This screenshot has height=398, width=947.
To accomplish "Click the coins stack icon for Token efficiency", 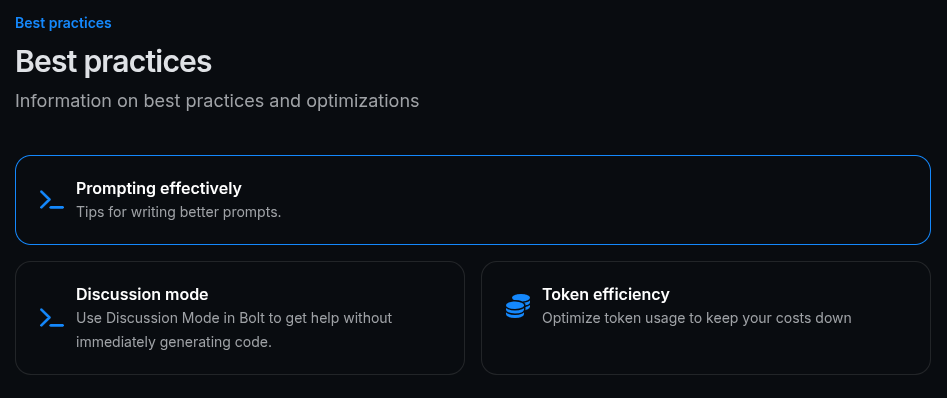I will (518, 306).
